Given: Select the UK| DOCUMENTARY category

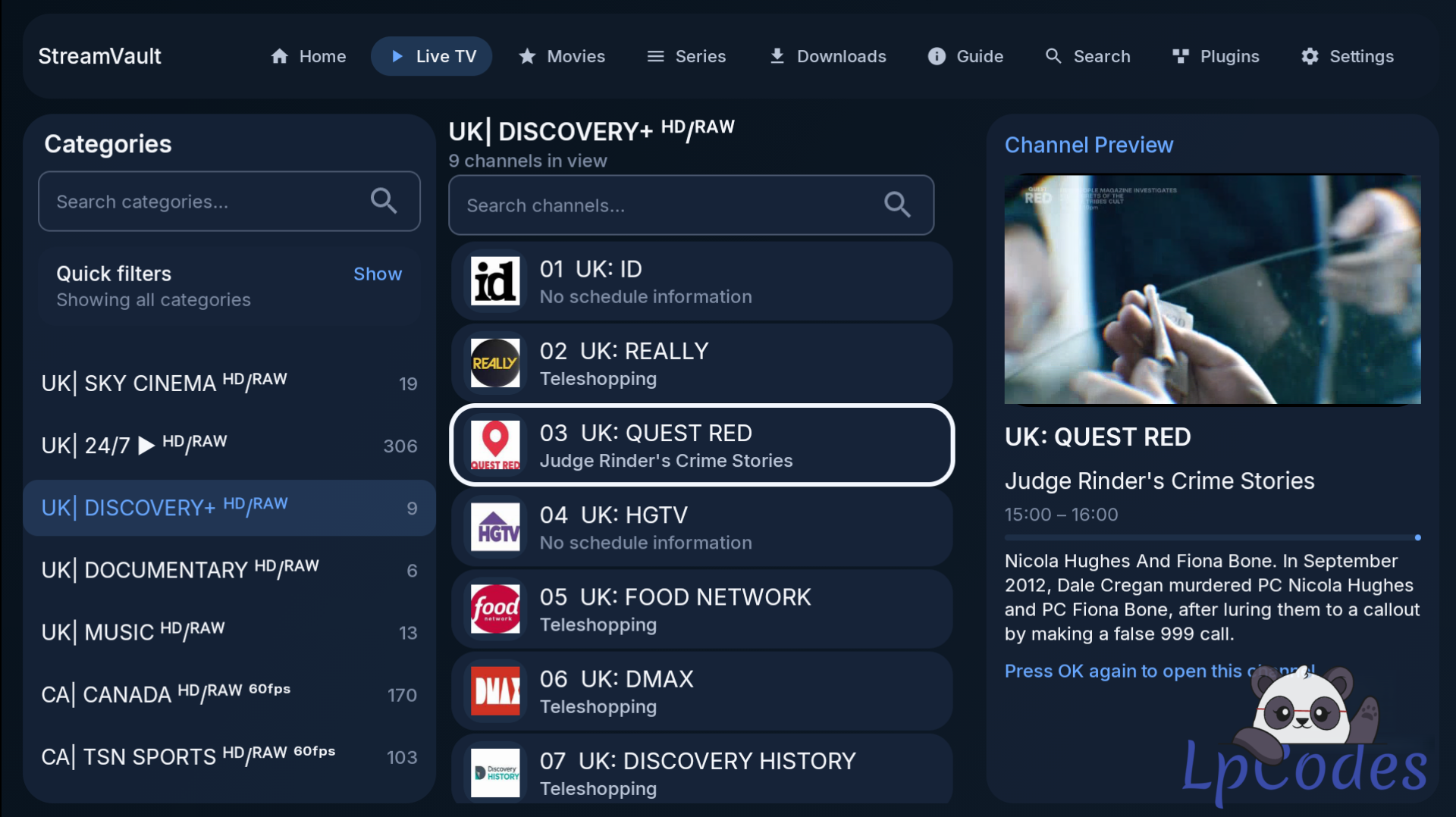Looking at the screenshot, I should (229, 570).
